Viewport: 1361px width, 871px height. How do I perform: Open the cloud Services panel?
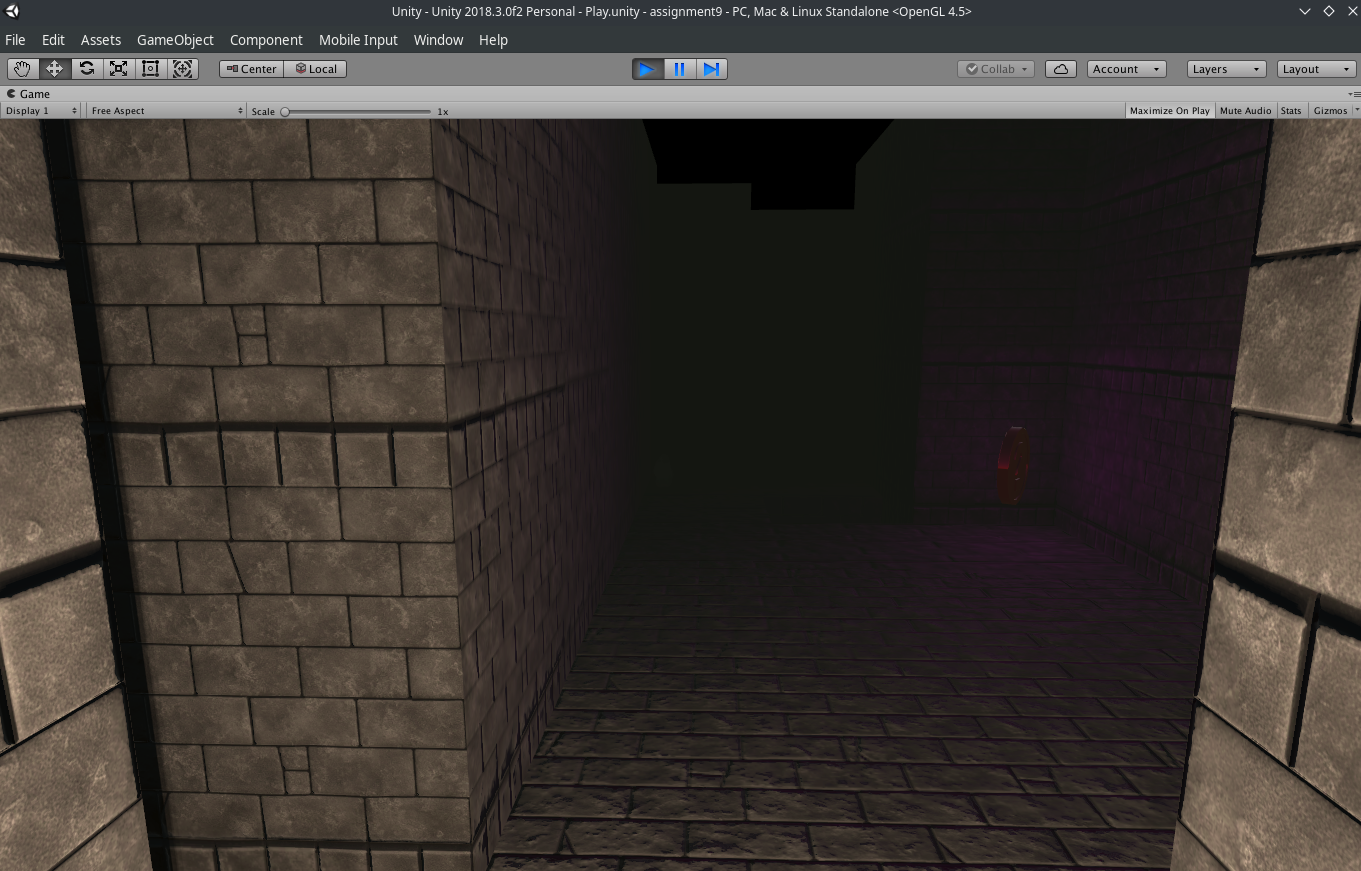click(1061, 69)
